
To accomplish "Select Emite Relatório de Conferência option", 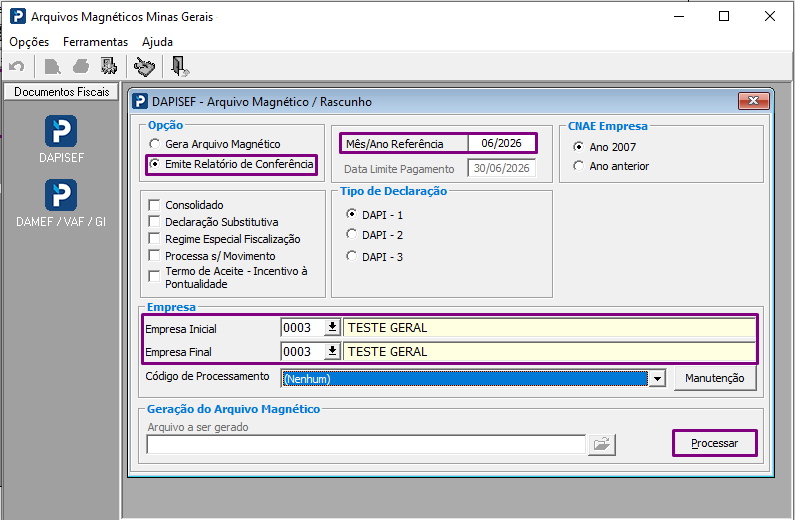I will (155, 164).
